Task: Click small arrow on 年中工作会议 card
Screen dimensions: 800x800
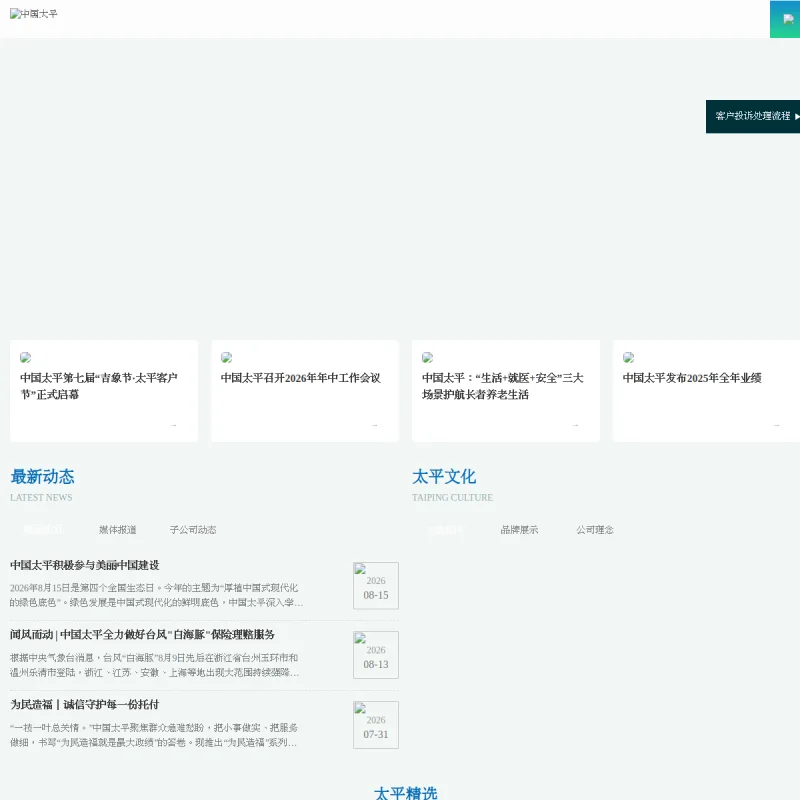Action: (x=374, y=425)
